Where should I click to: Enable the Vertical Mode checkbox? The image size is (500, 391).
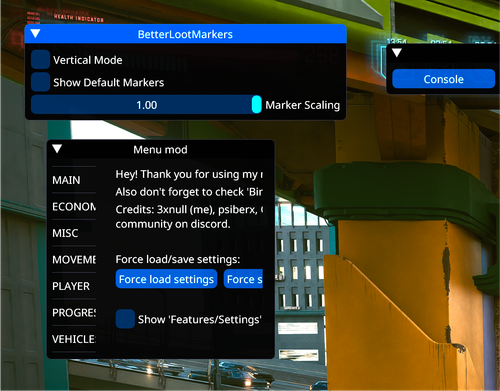41,60
